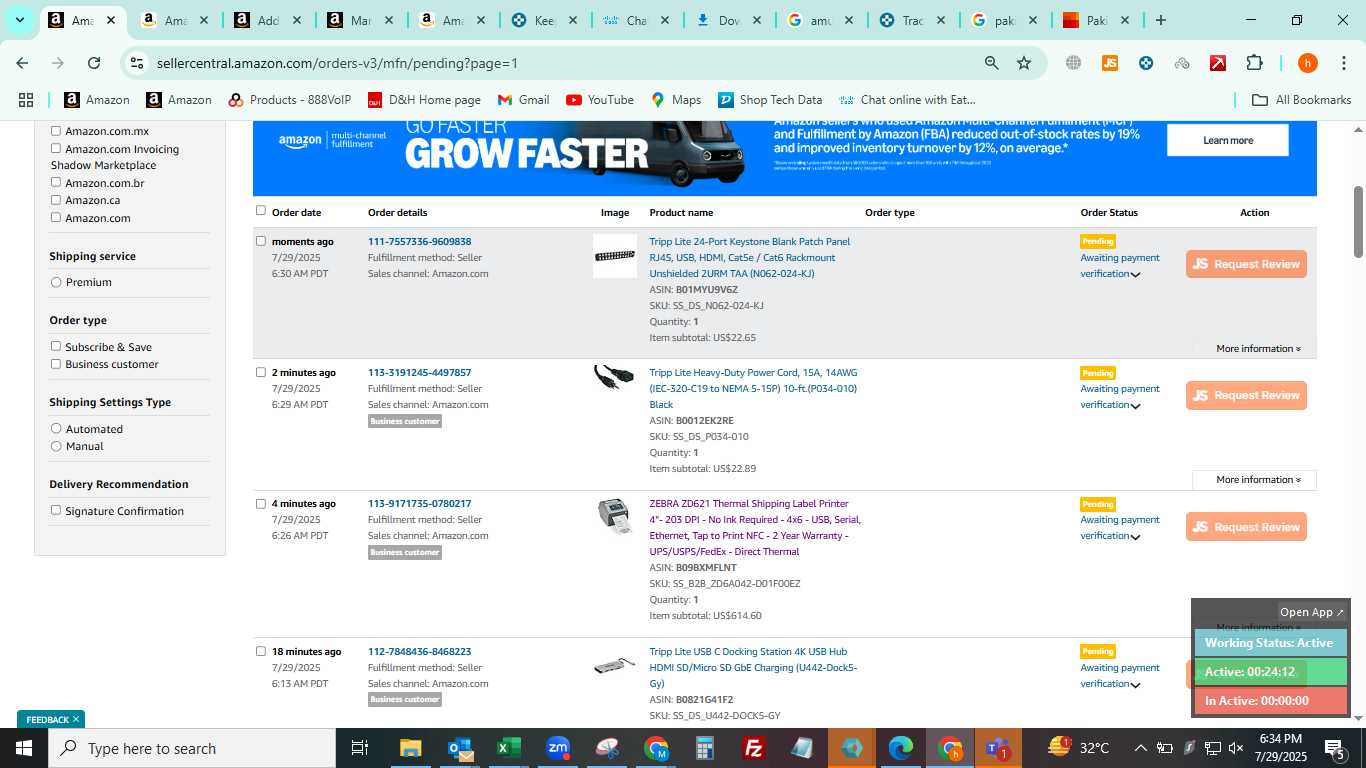The height and width of the screenshot is (768, 1366).
Task: Open the apps grid in bookmarks bar
Action: 26,100
